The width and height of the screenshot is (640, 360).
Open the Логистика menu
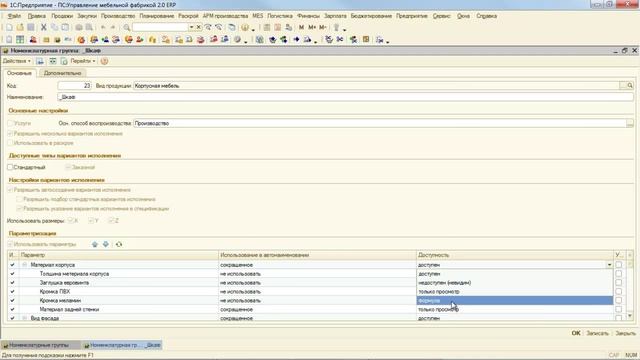(x=280, y=16)
